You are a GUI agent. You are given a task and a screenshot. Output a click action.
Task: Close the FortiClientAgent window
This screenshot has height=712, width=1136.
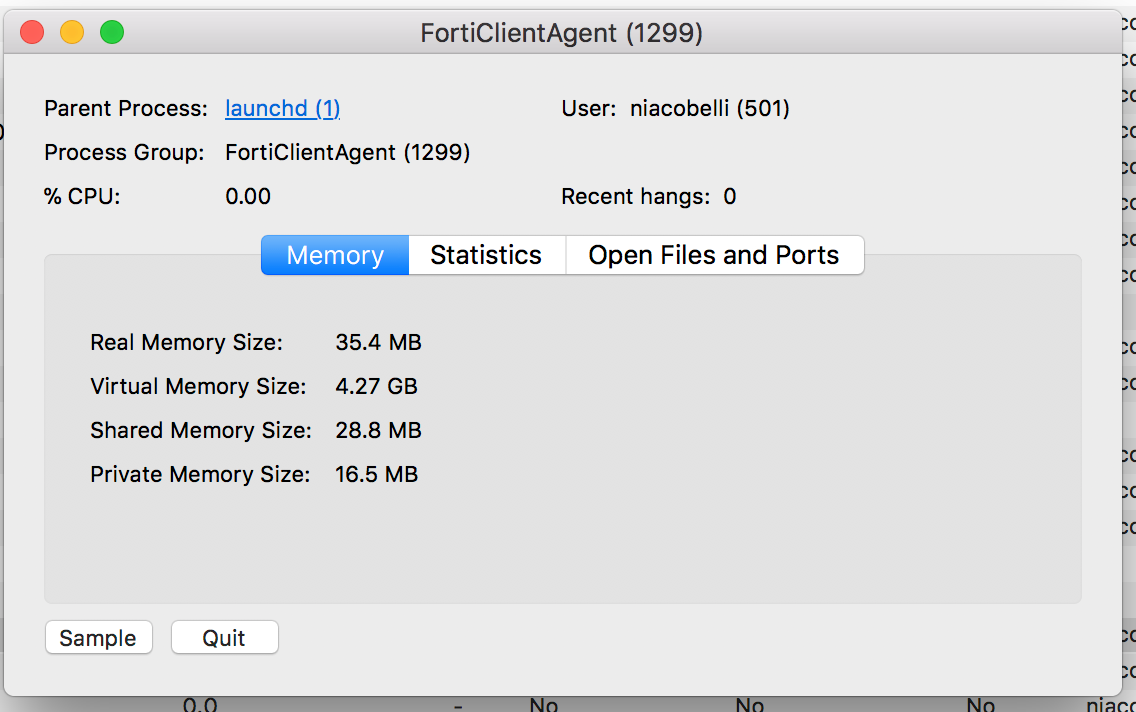(x=32, y=33)
